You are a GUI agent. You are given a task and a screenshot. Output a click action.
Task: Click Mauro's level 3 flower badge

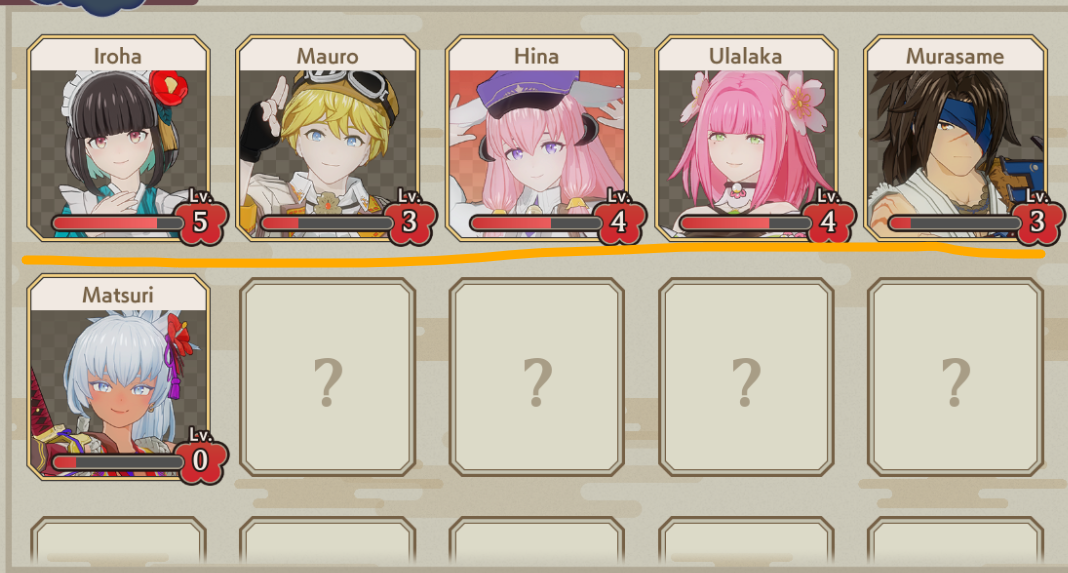[409, 221]
